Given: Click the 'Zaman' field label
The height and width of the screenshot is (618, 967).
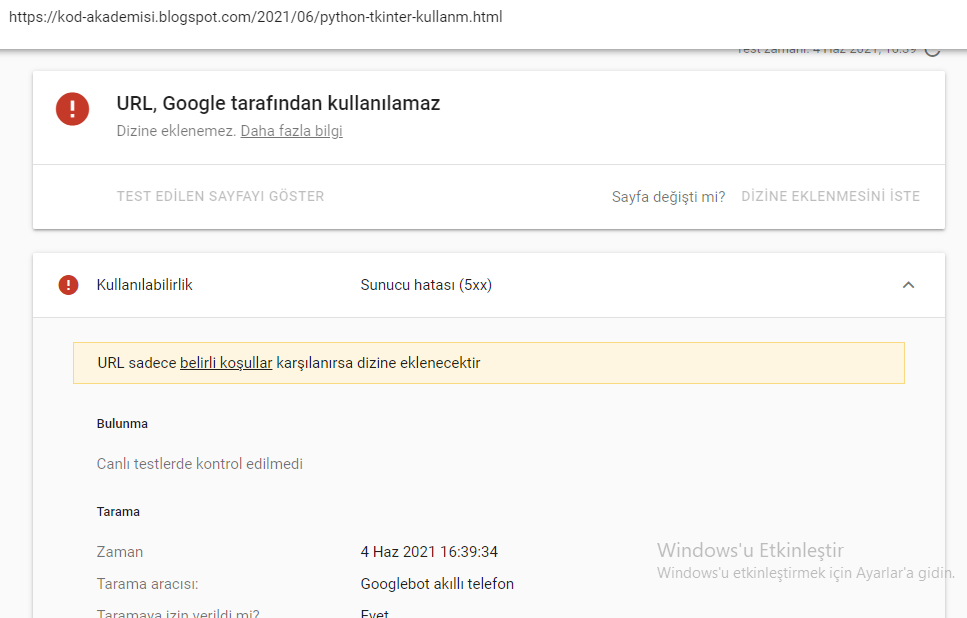Looking at the screenshot, I should coord(120,552).
